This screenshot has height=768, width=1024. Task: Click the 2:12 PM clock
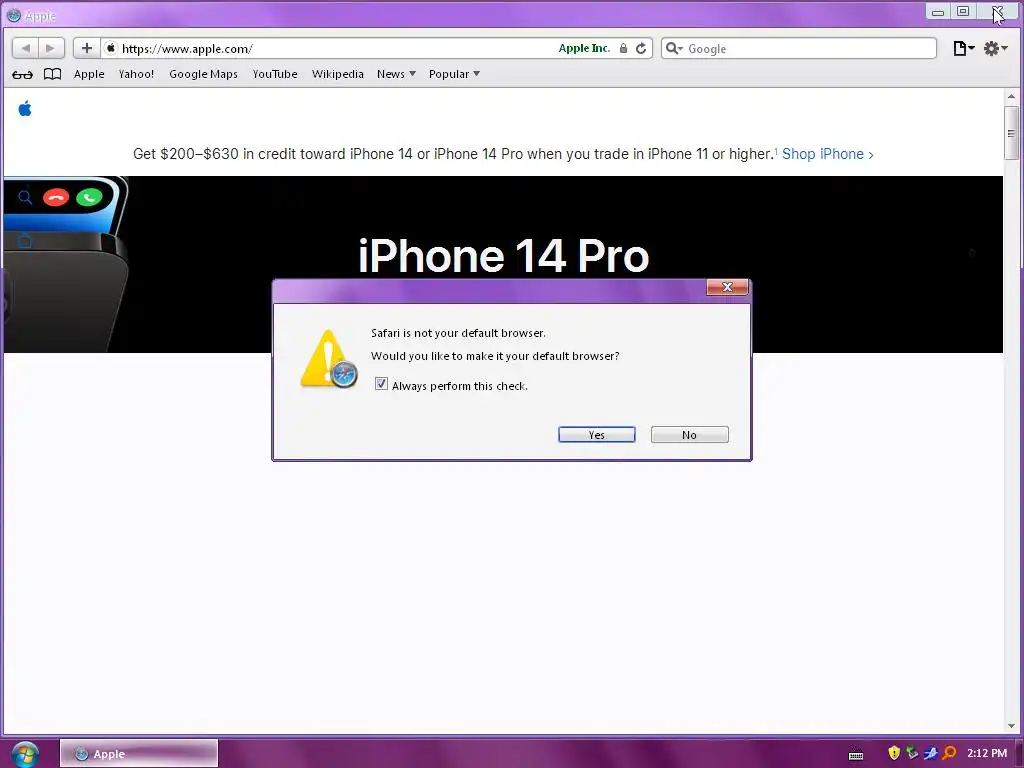(x=987, y=753)
